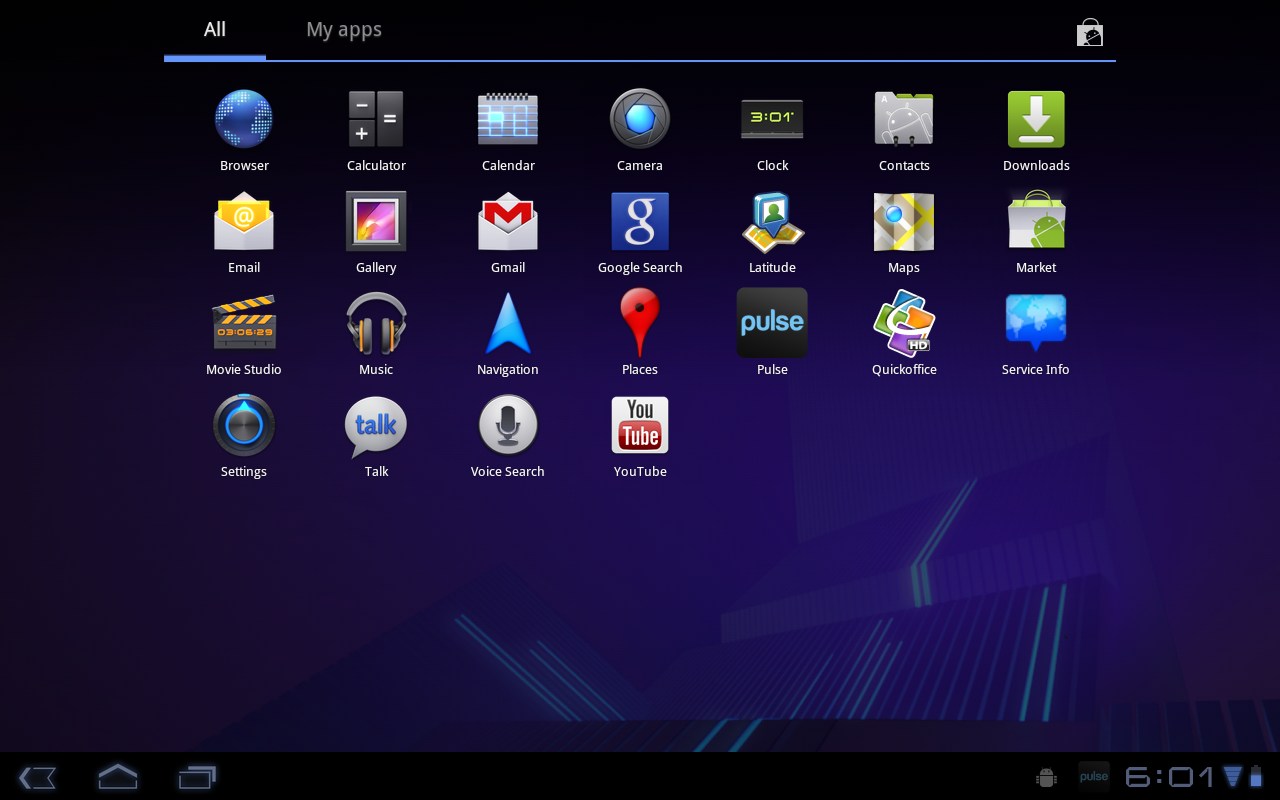Open system clock showing 6:01

click(1170, 776)
